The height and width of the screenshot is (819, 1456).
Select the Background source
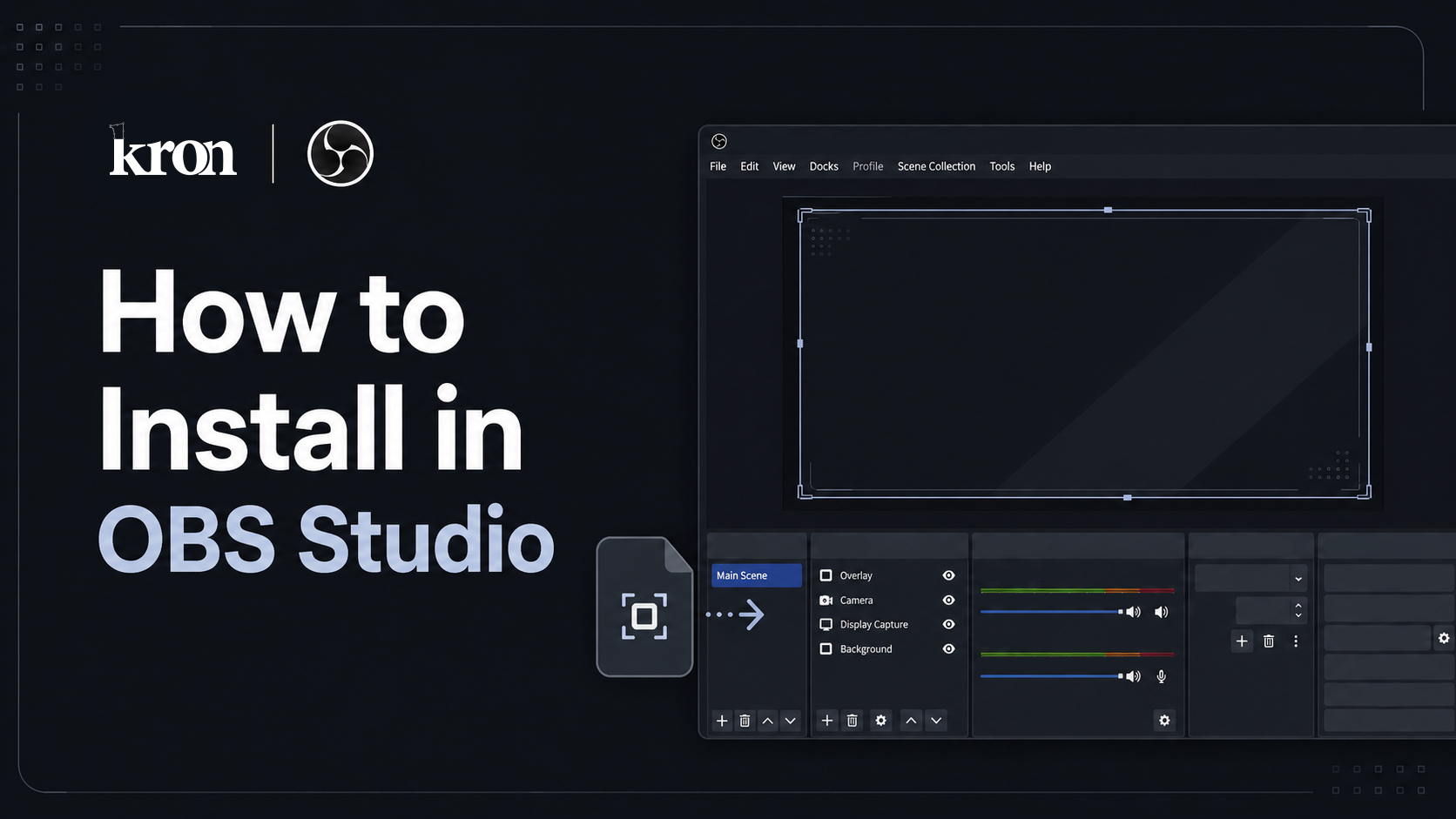click(866, 649)
